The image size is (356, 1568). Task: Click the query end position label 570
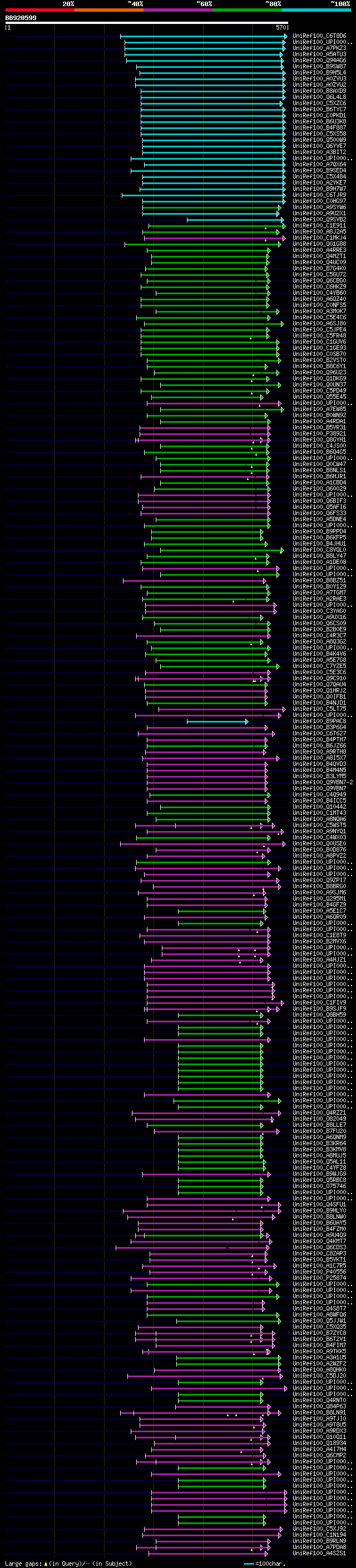point(280,27)
